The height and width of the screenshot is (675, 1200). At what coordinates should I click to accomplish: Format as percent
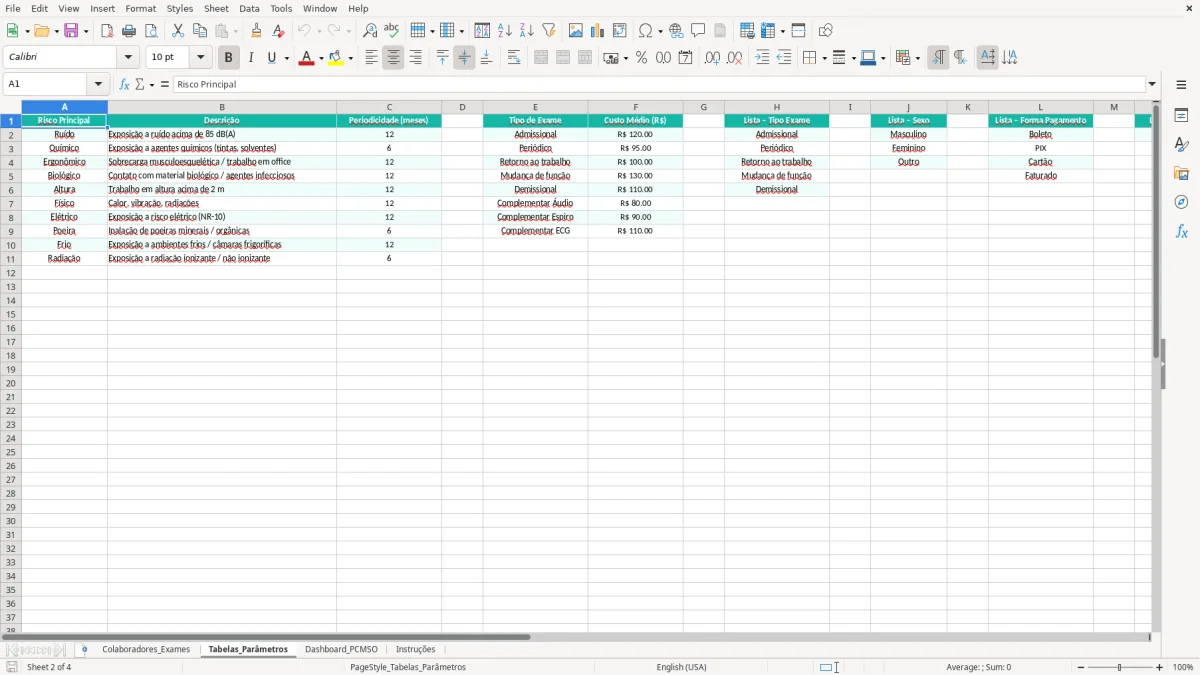click(x=641, y=58)
